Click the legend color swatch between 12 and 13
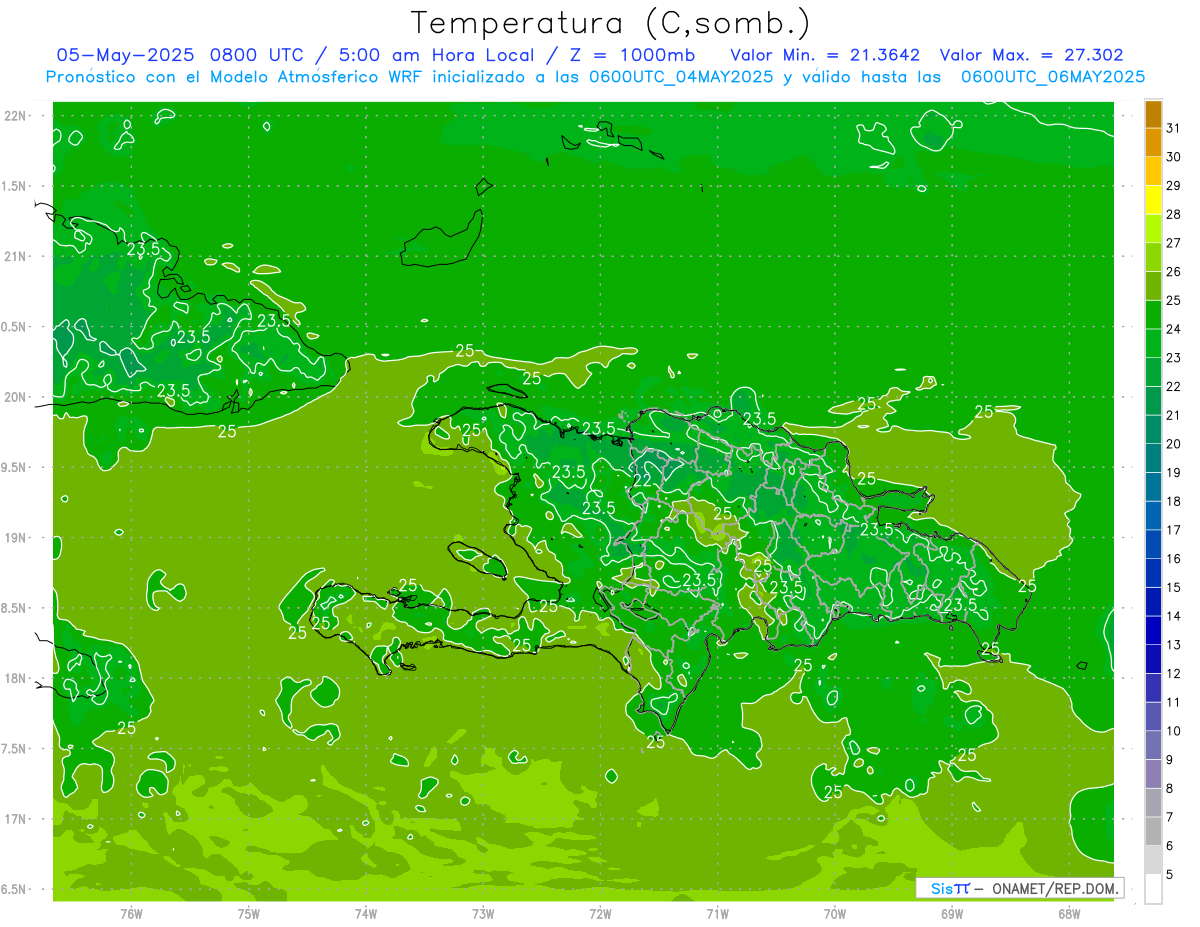Viewport: 1200px width, 927px height. pos(1153,659)
